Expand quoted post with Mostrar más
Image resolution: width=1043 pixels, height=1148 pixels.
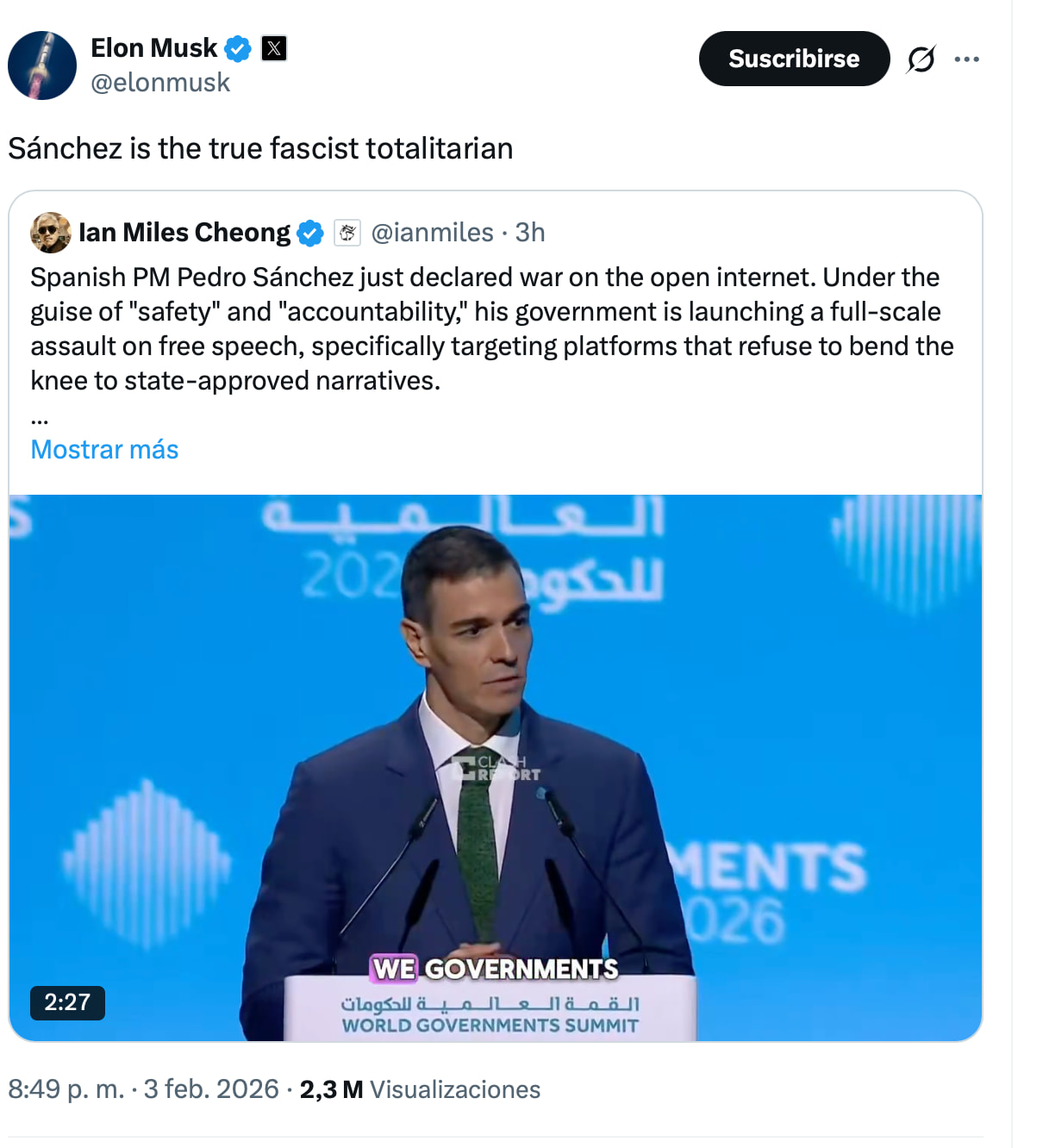point(104,450)
